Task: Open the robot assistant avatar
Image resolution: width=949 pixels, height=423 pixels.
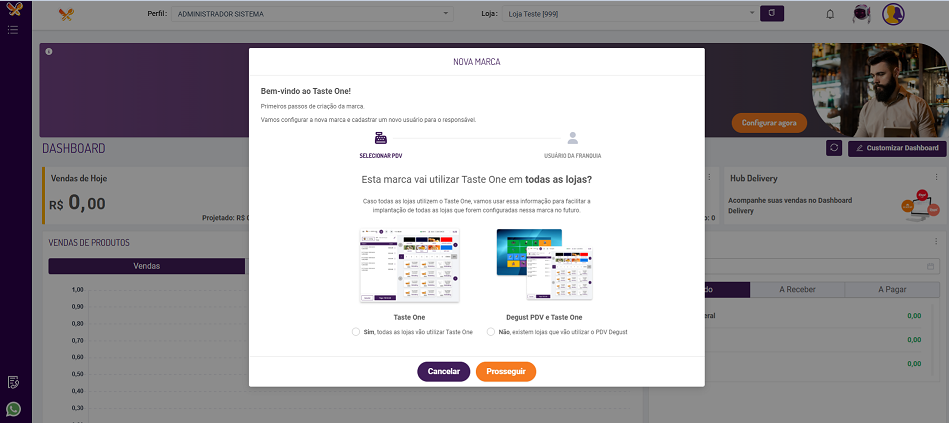Action: pyautogui.click(x=861, y=13)
